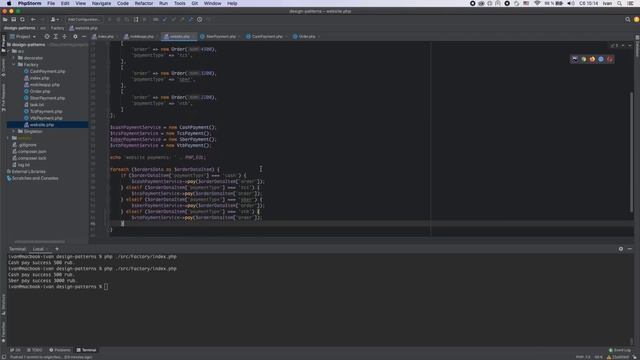Open the Navigate menu
The height and width of the screenshot is (360, 640).
coord(101,3)
